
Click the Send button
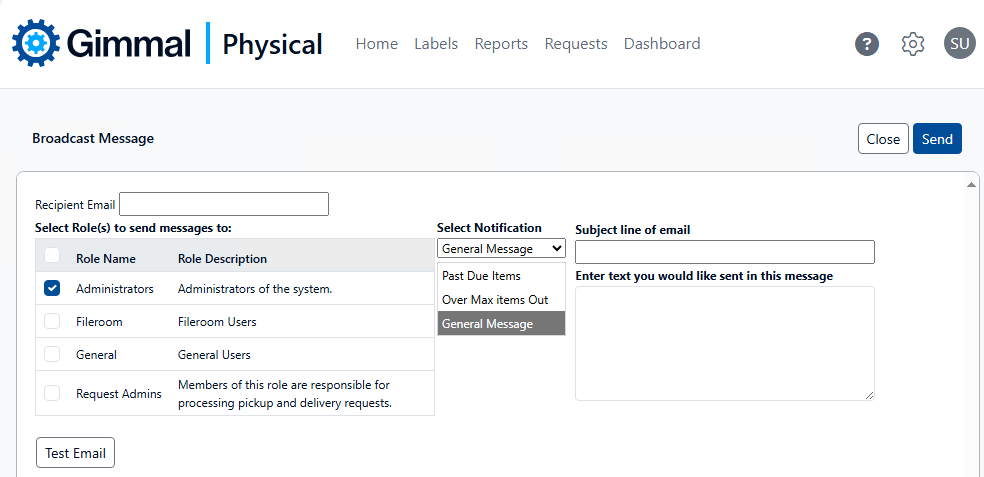click(x=937, y=139)
